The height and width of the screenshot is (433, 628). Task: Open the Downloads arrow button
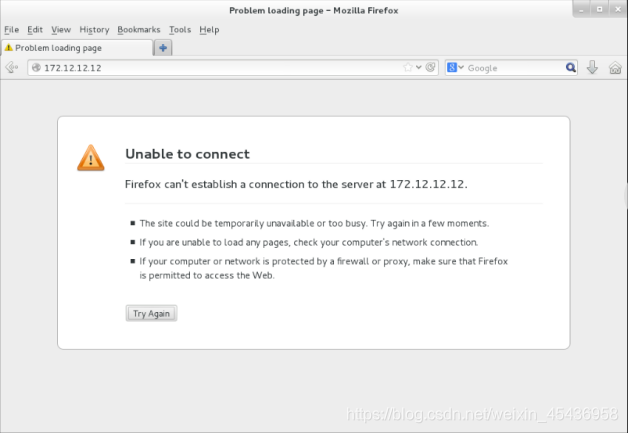click(592, 67)
